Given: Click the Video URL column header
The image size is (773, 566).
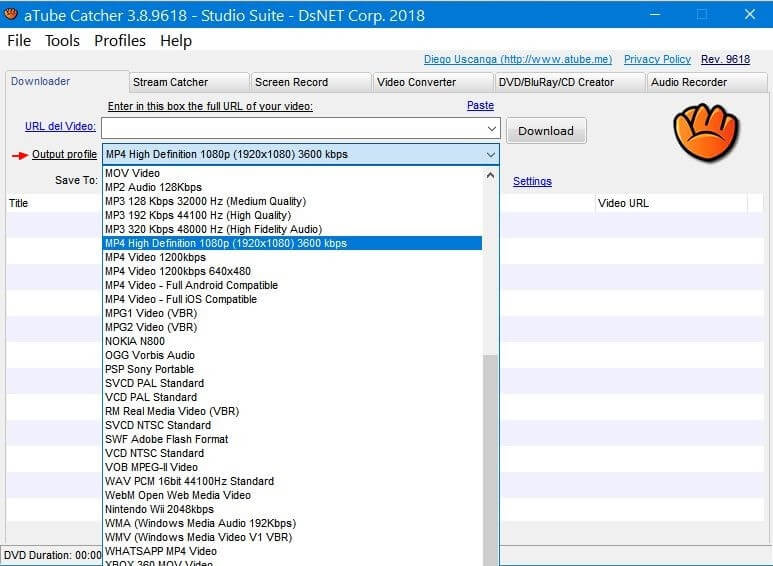Looking at the screenshot, I should pos(671,203).
